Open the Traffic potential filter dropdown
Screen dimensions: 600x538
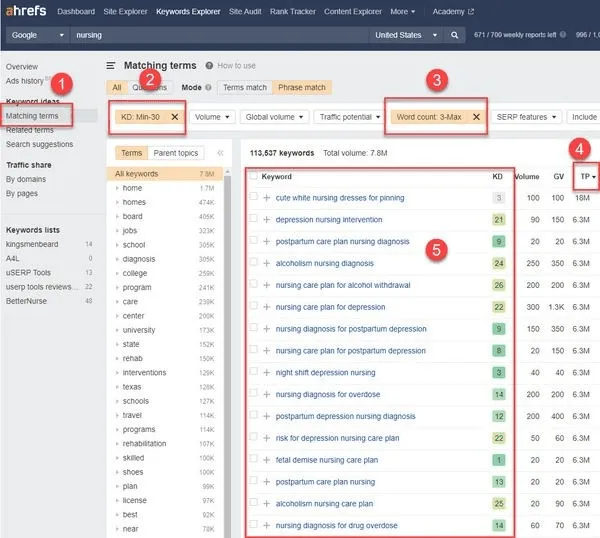[x=350, y=117]
